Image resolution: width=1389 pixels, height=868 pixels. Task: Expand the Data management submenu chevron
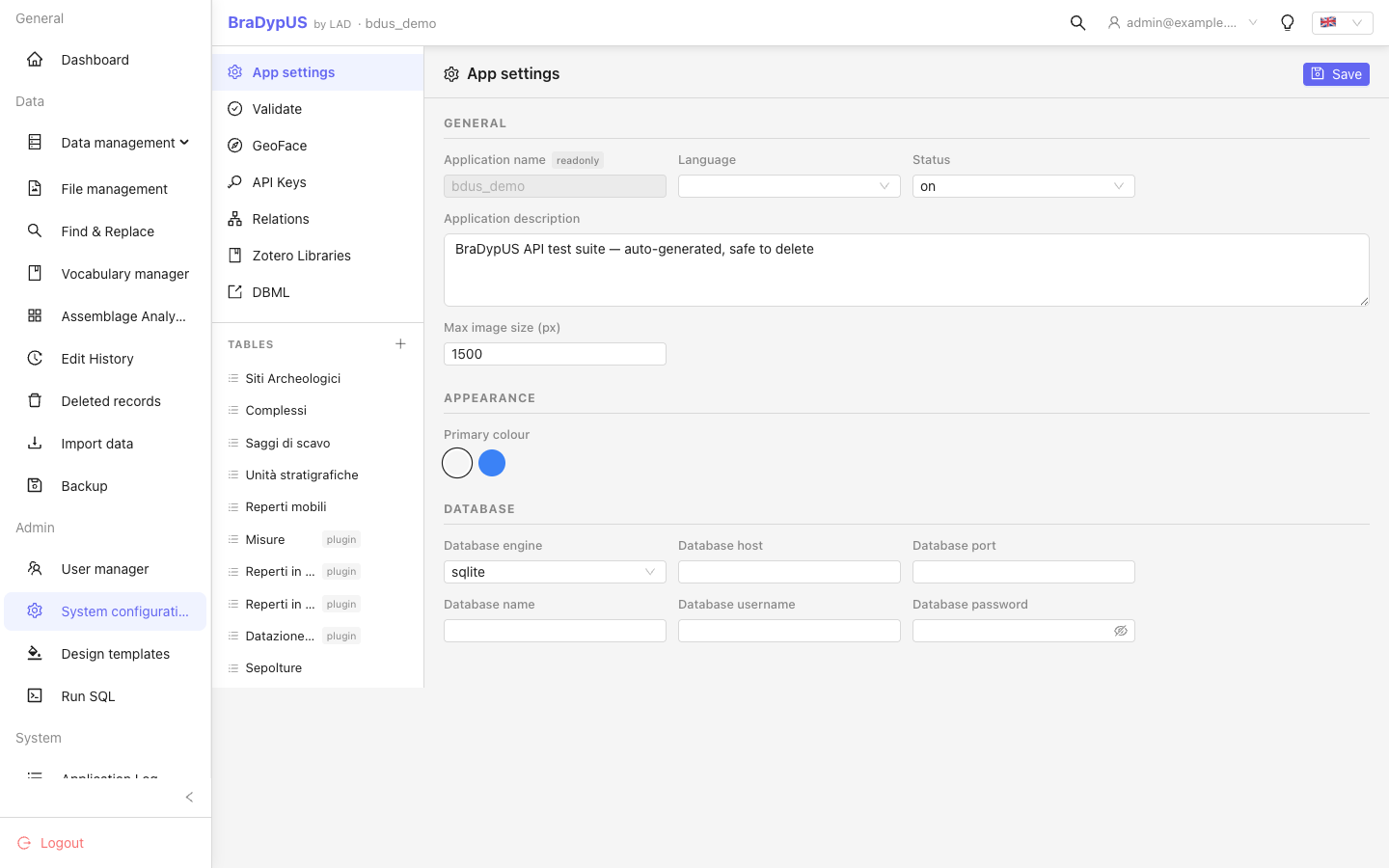184,143
